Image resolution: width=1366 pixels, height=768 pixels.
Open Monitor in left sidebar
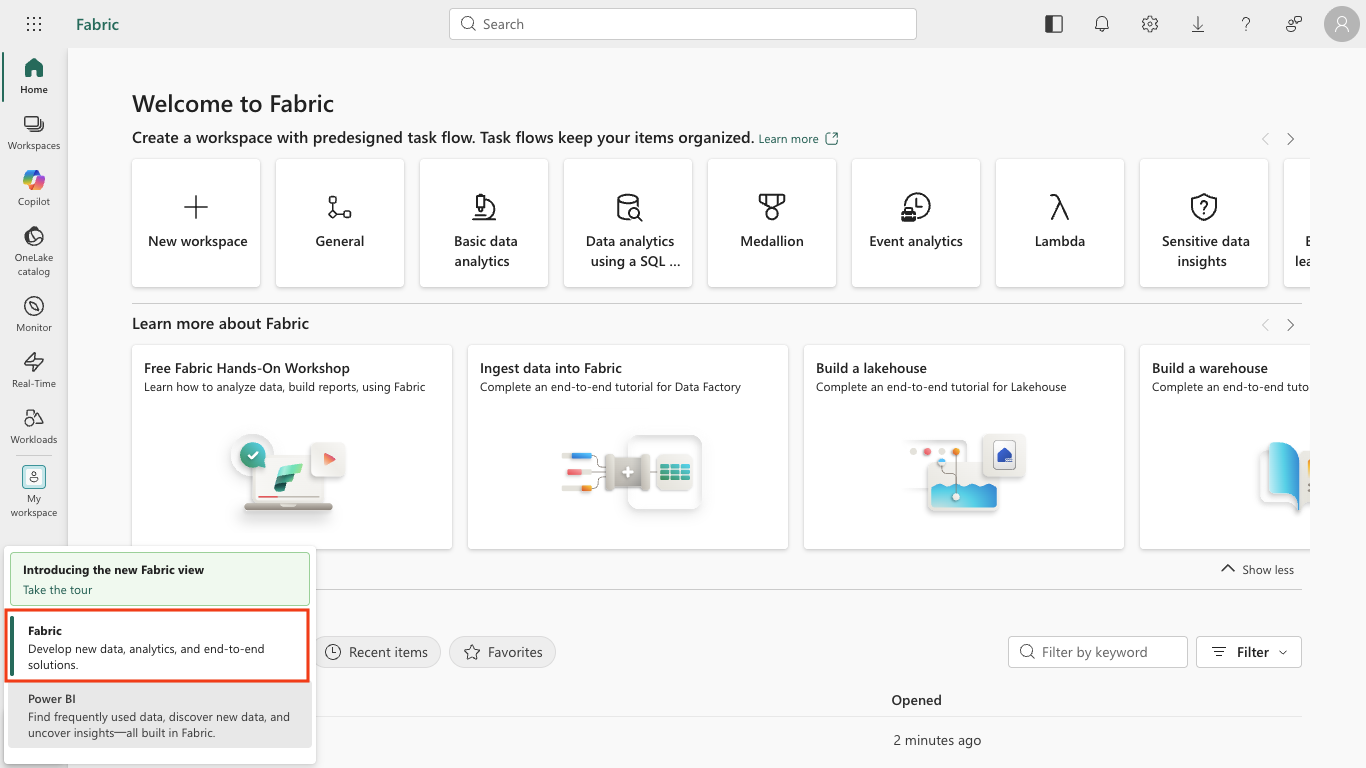tap(34, 315)
